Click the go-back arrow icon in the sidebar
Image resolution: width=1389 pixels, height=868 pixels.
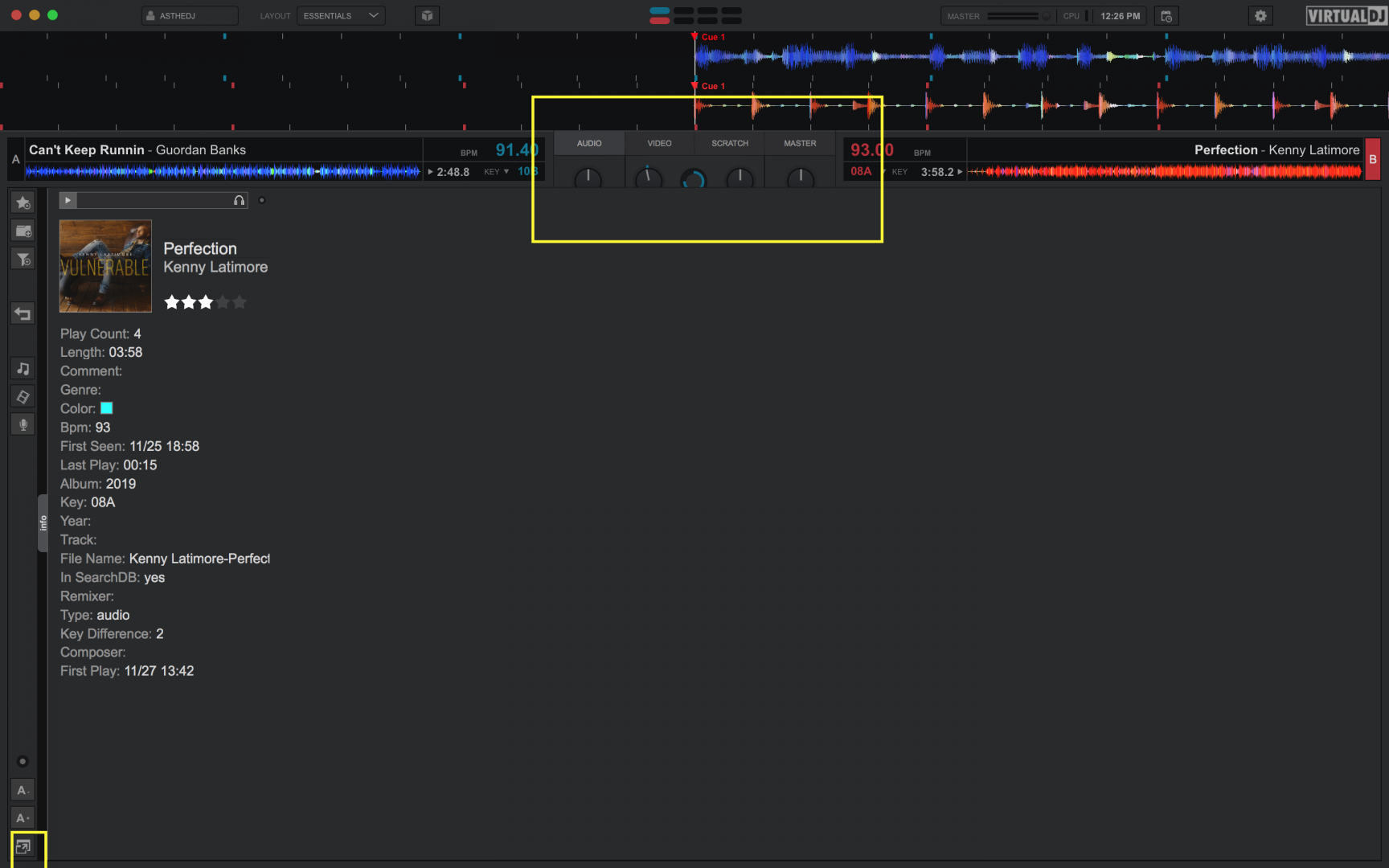coord(23,313)
